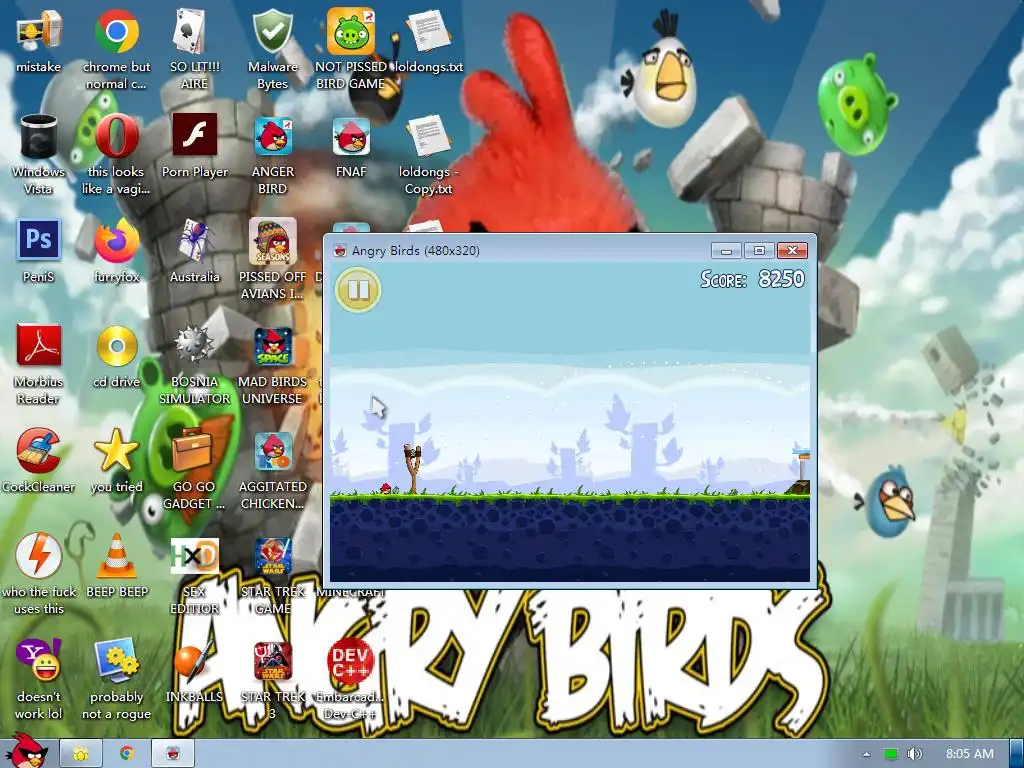Screen dimensions: 1024x768
Task: Open the HxD icon labeled 'SEX EDITOR'
Action: (x=194, y=556)
